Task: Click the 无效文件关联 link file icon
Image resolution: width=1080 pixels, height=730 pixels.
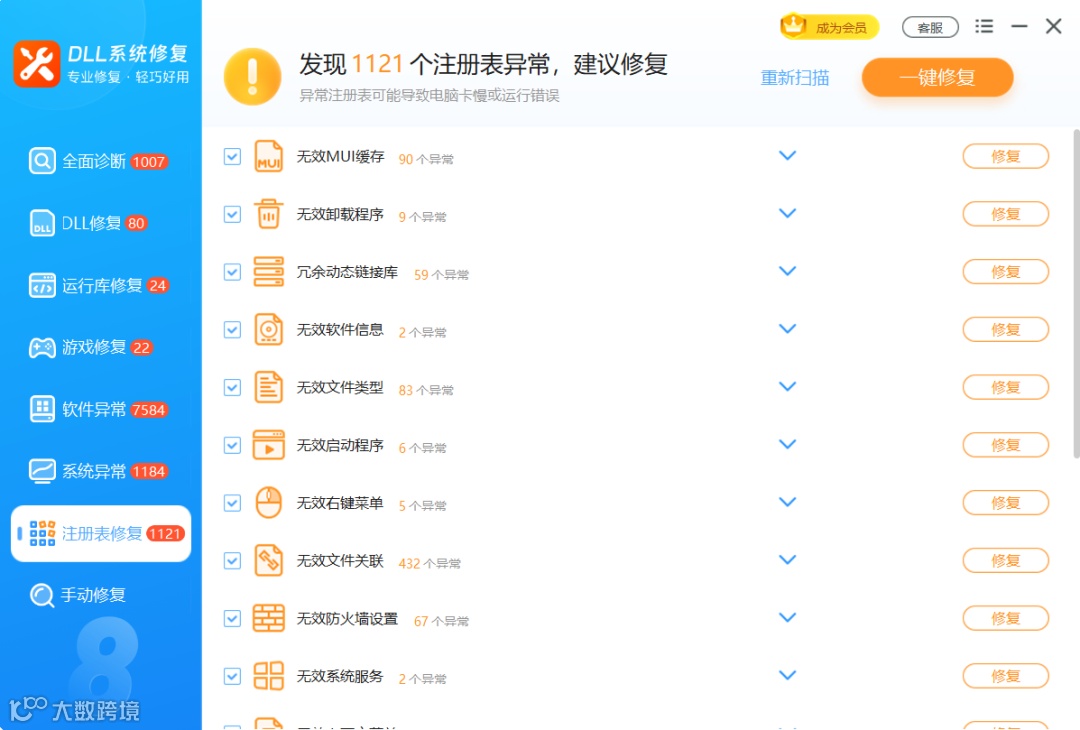Action: 269,561
